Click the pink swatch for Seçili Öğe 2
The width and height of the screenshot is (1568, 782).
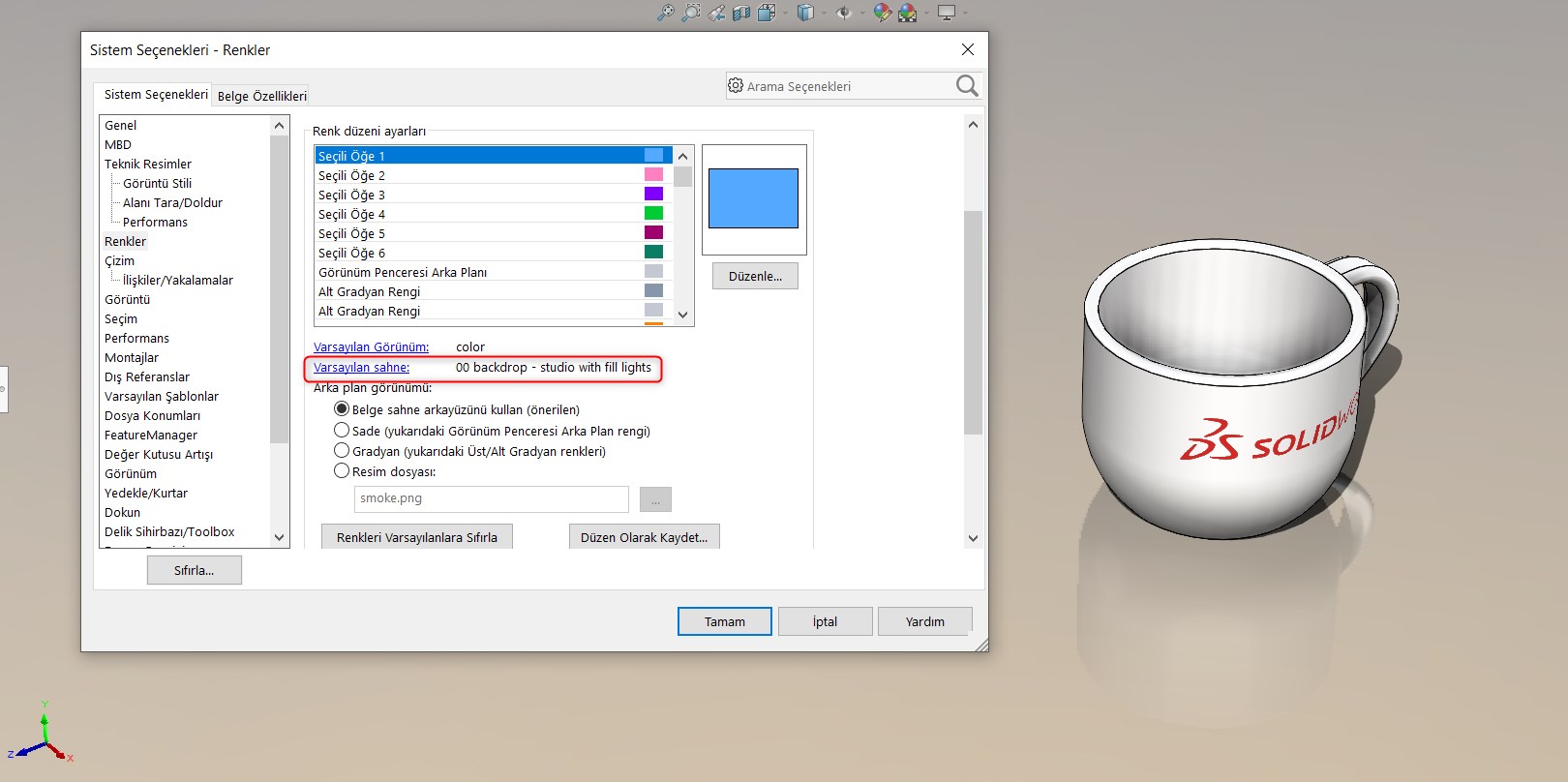[x=654, y=174]
